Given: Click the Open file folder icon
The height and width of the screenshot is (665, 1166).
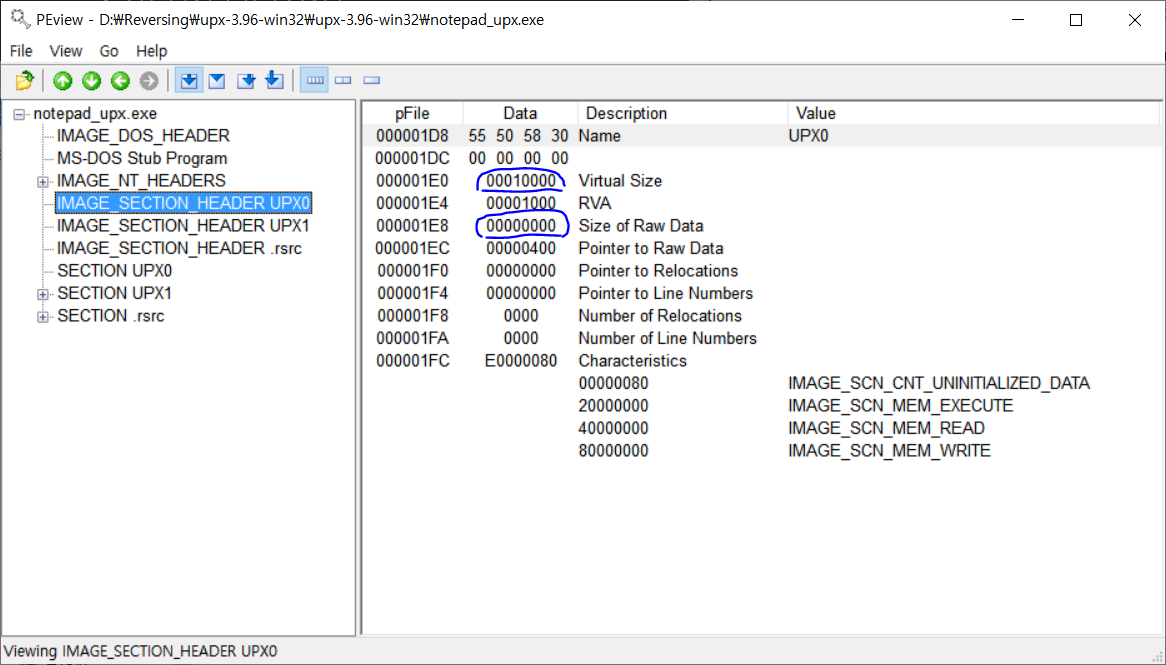Looking at the screenshot, I should [x=24, y=80].
